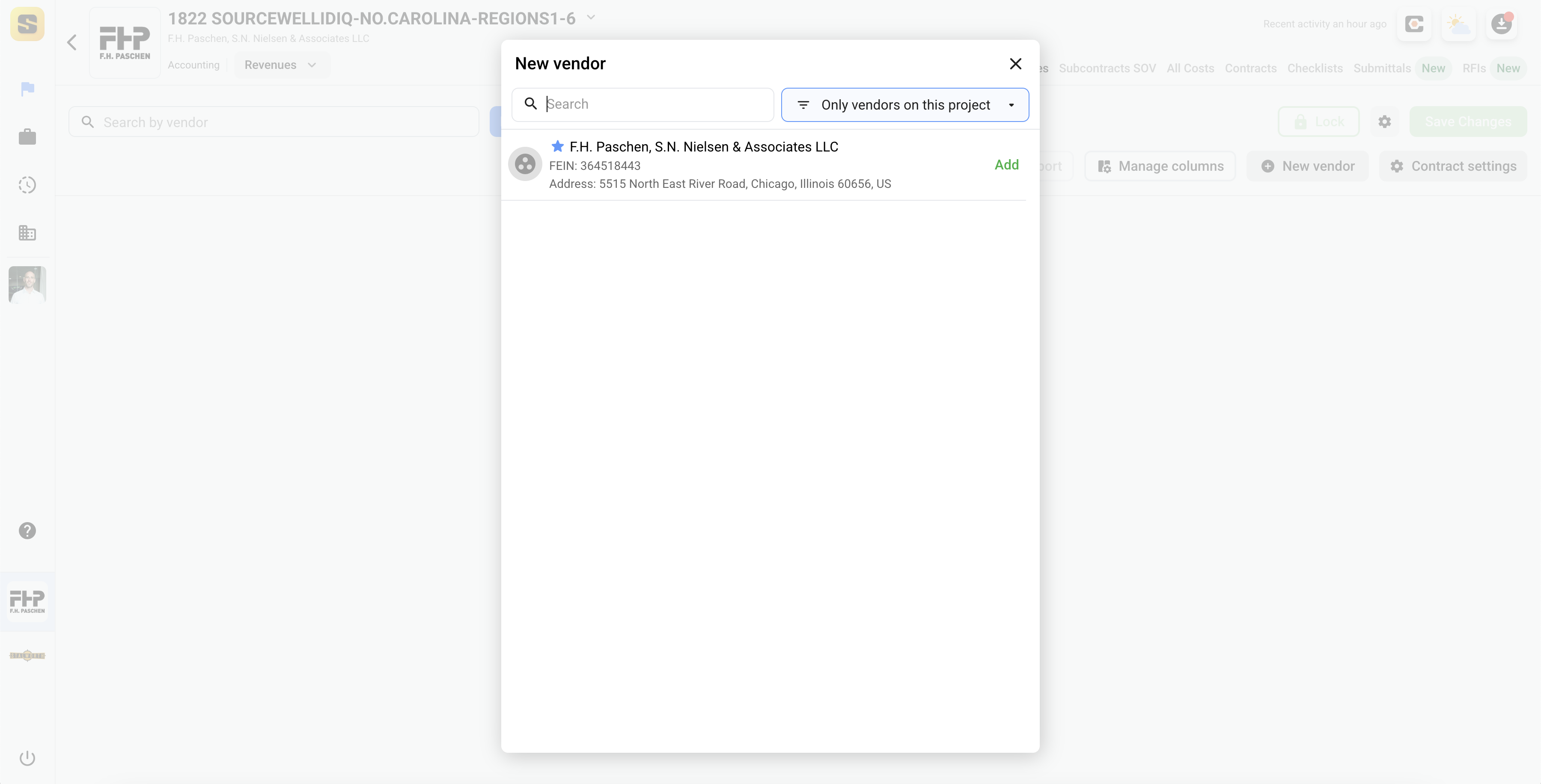Open the settings gear next to Lock

point(1384,122)
